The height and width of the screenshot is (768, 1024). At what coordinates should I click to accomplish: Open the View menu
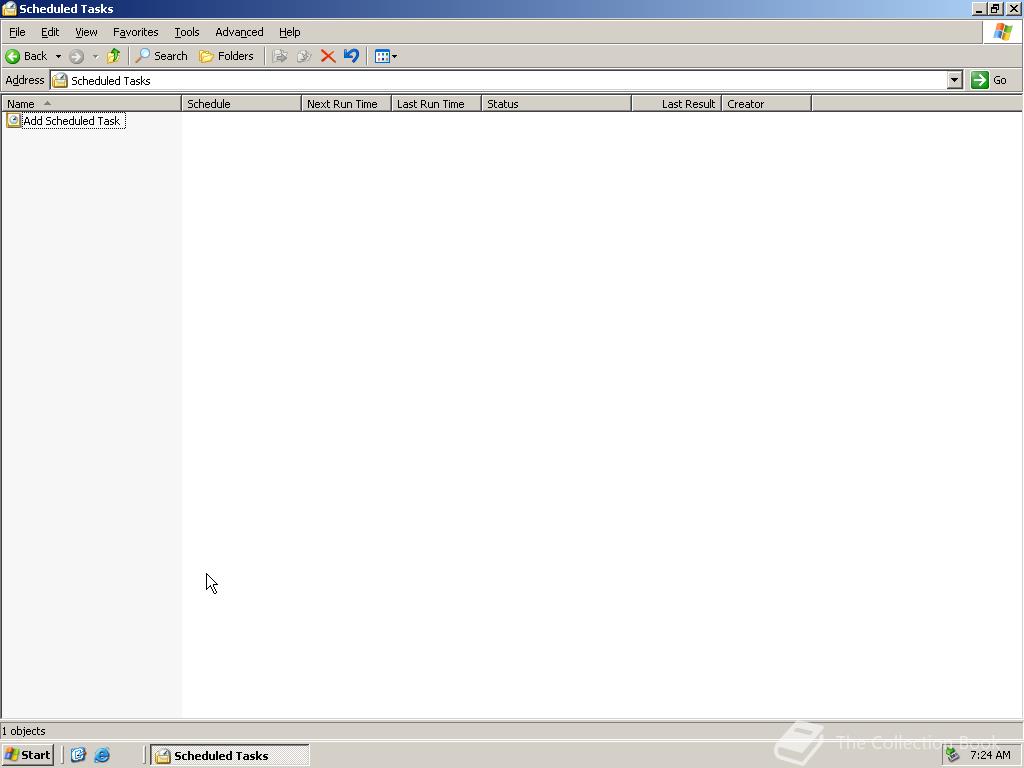[86, 32]
